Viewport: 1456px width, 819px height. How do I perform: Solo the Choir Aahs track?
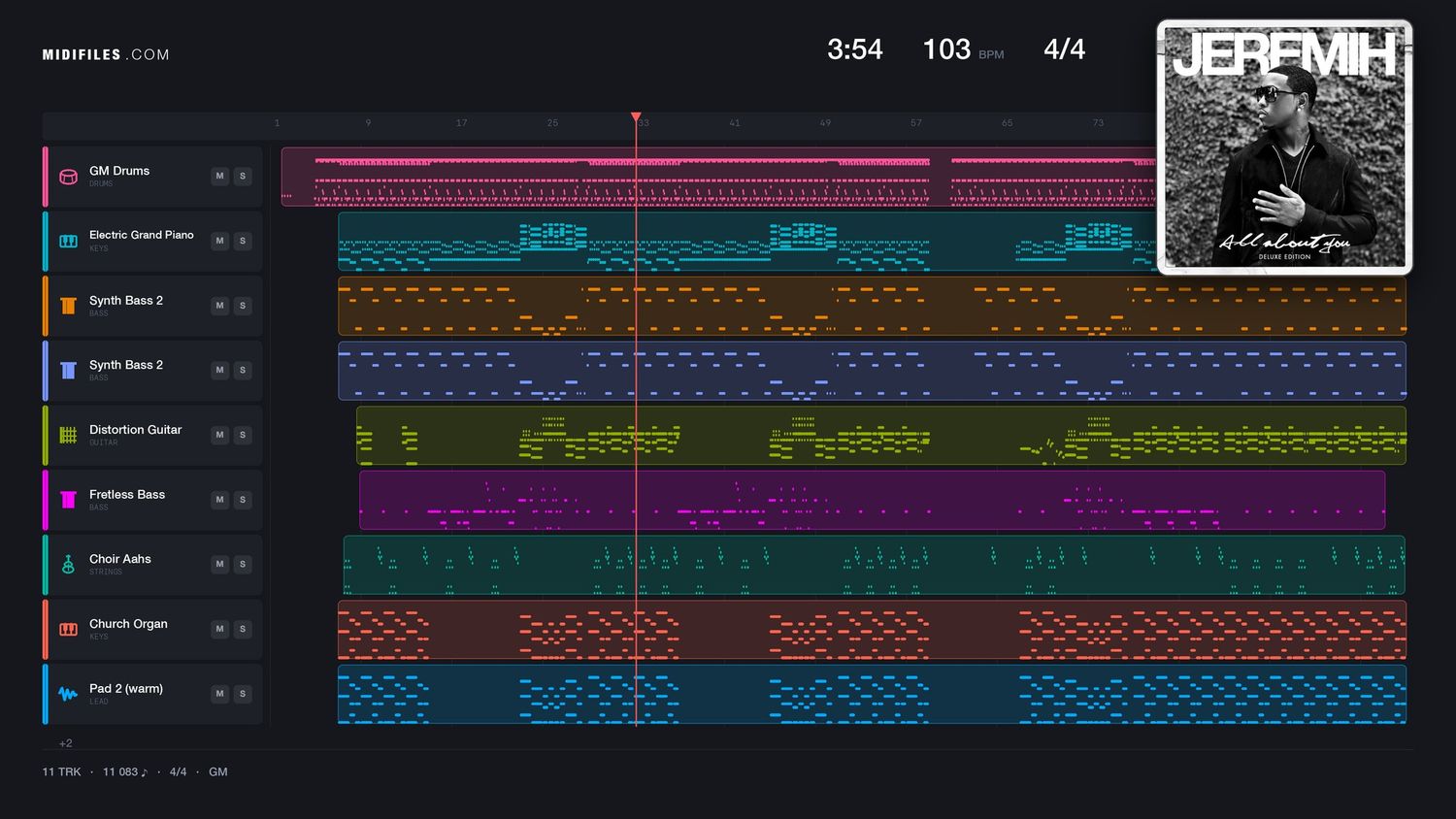[243, 564]
